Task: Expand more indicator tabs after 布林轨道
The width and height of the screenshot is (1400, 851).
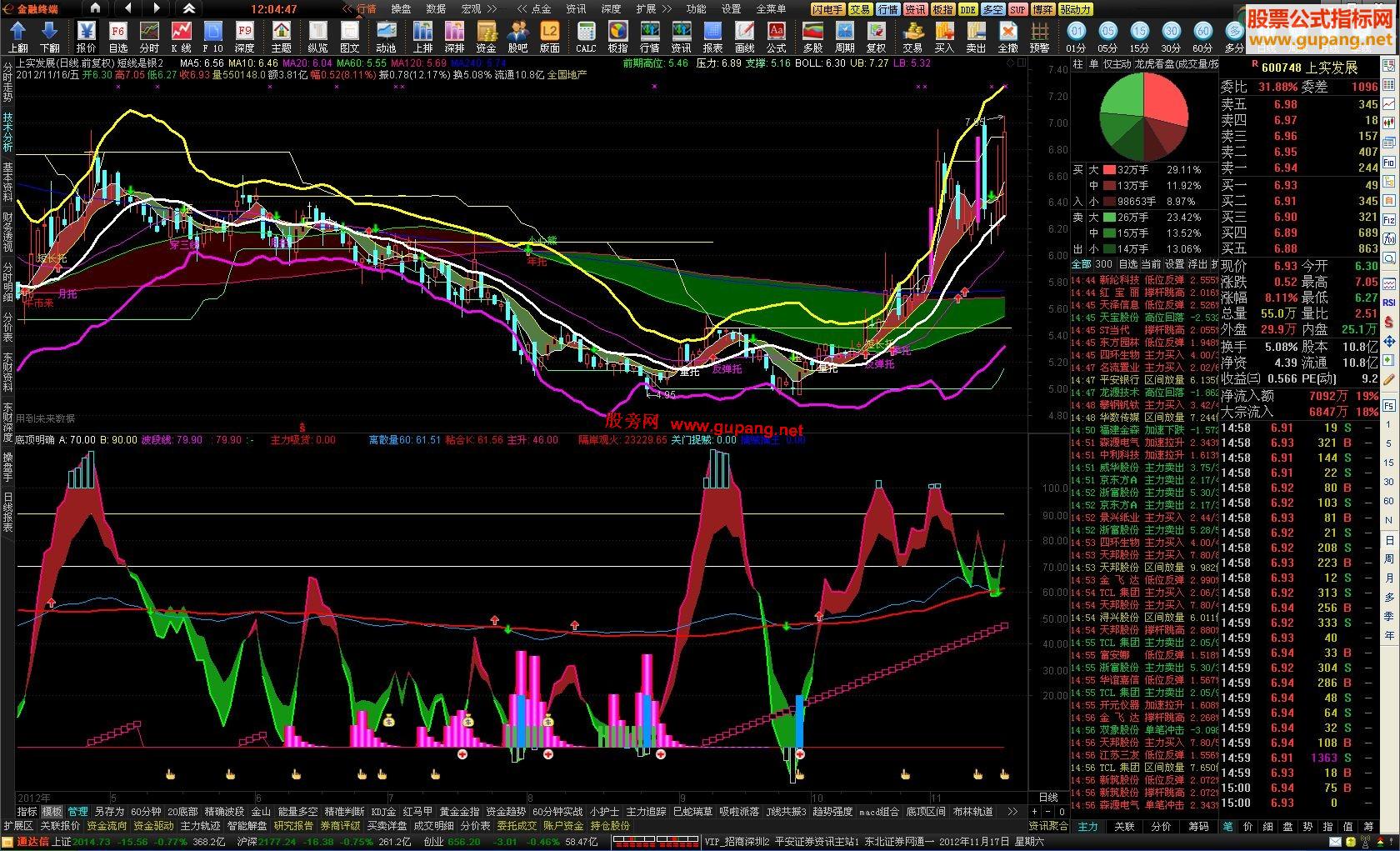Action: coord(1012,811)
